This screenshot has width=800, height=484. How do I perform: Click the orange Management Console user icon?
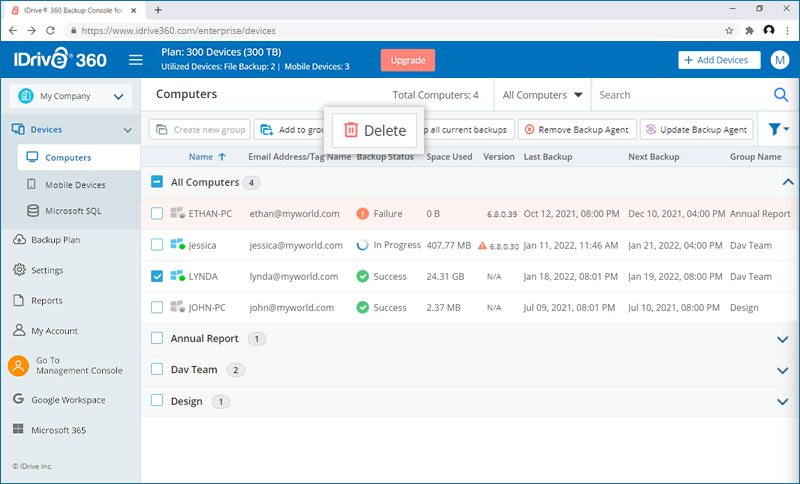click(x=18, y=366)
